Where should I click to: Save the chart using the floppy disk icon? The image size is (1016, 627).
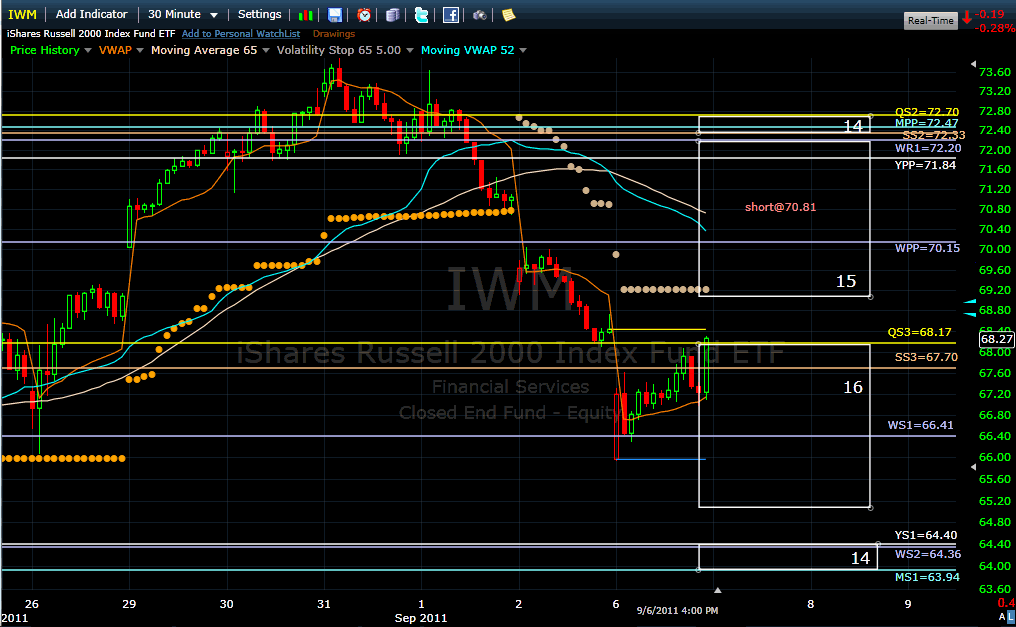(x=334, y=15)
